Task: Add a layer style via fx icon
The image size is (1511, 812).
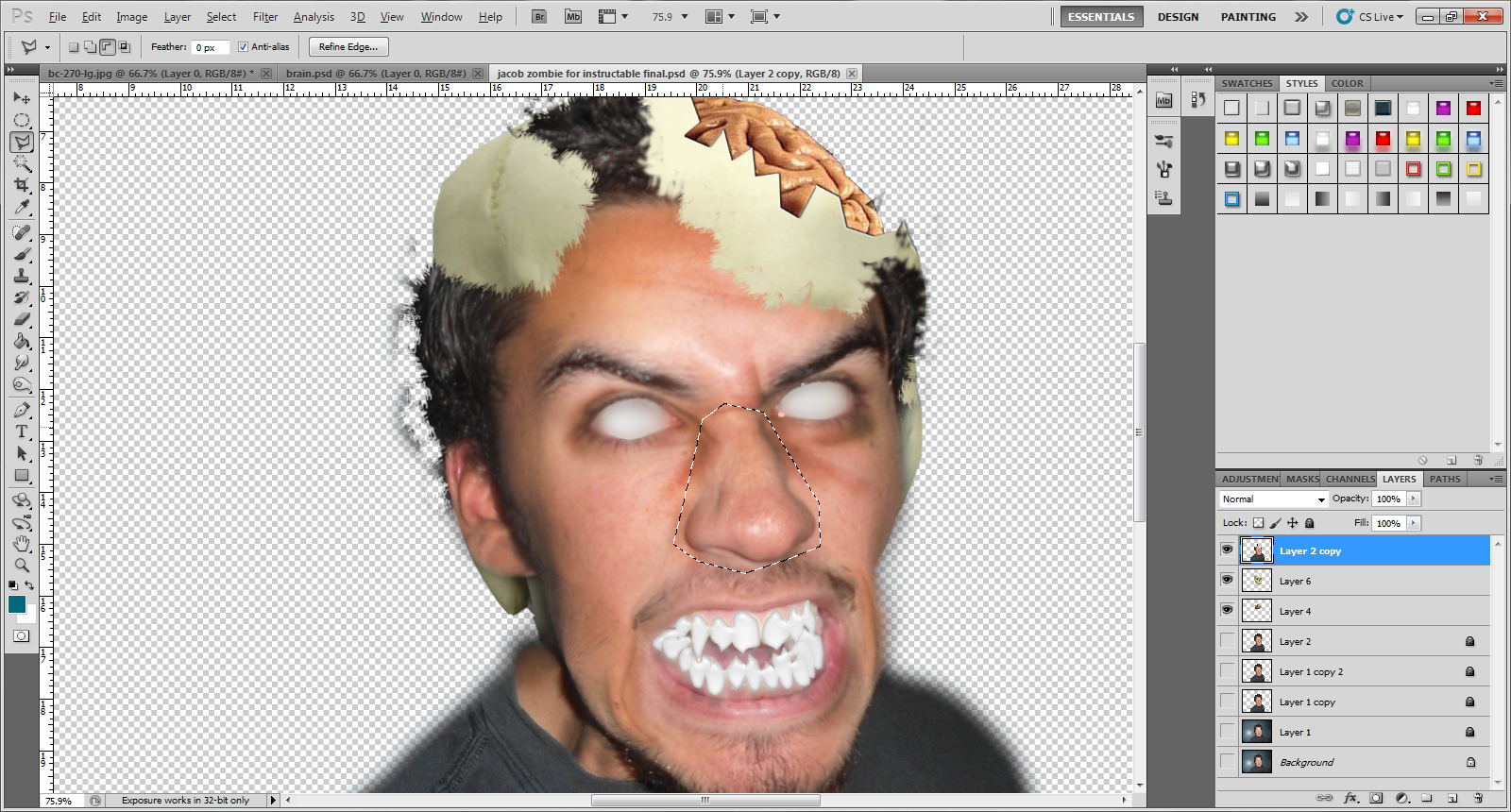Action: 1350,798
